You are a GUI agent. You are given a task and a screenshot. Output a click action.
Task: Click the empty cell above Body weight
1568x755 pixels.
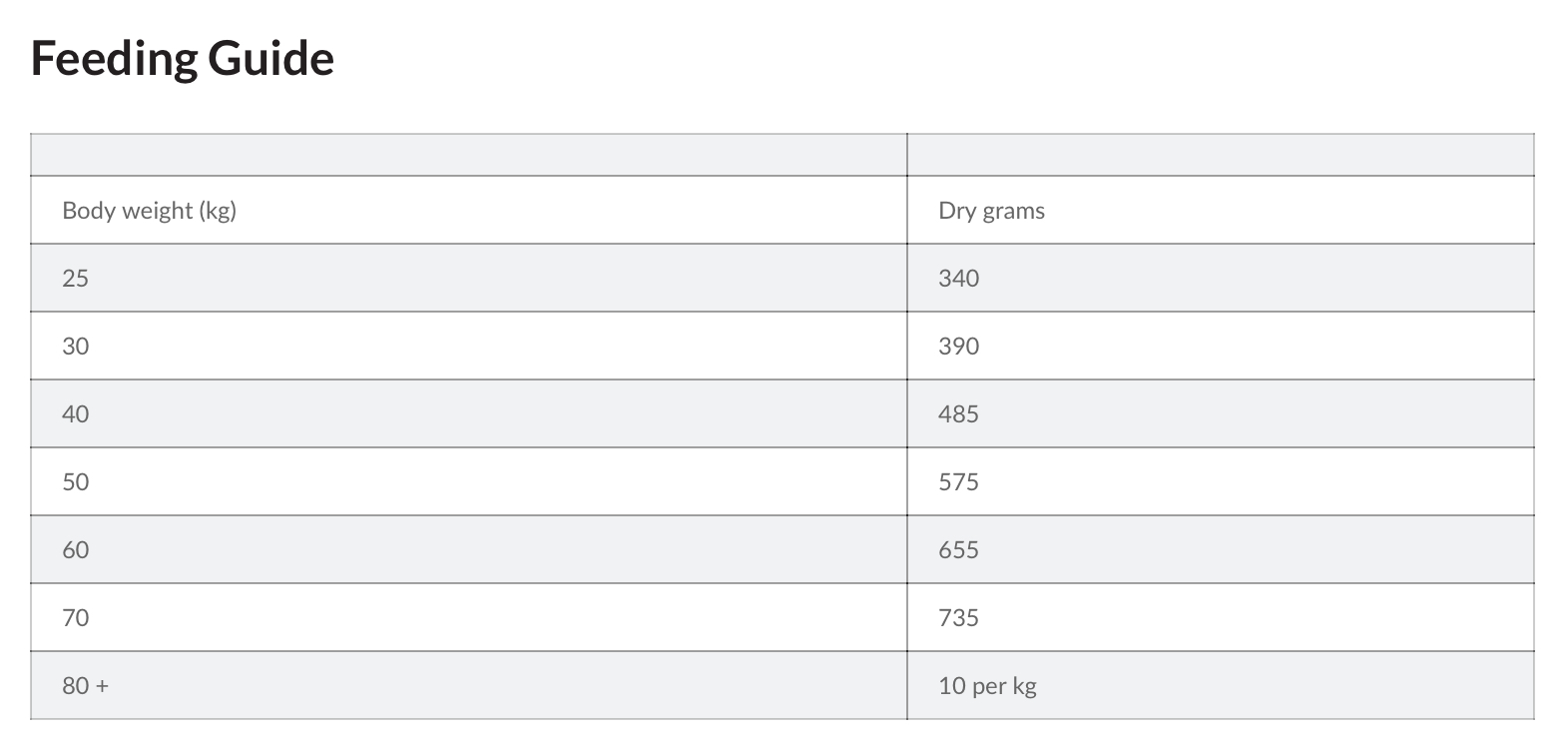468,155
